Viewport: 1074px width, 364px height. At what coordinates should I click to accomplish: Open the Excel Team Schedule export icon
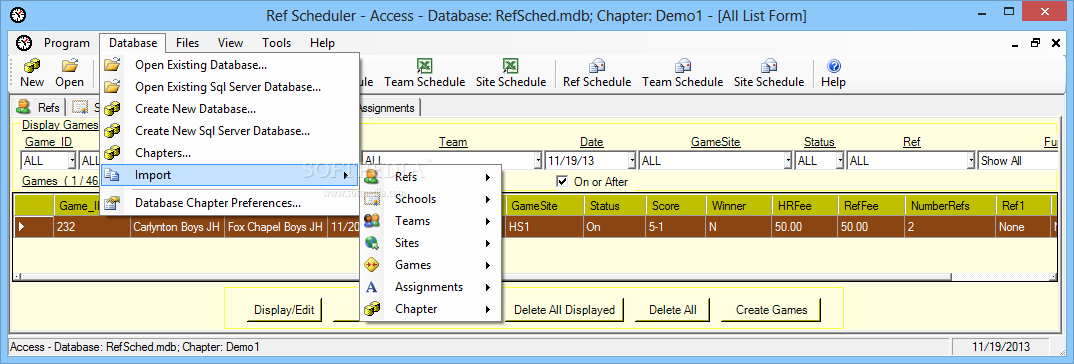pyautogui.click(x=425, y=66)
